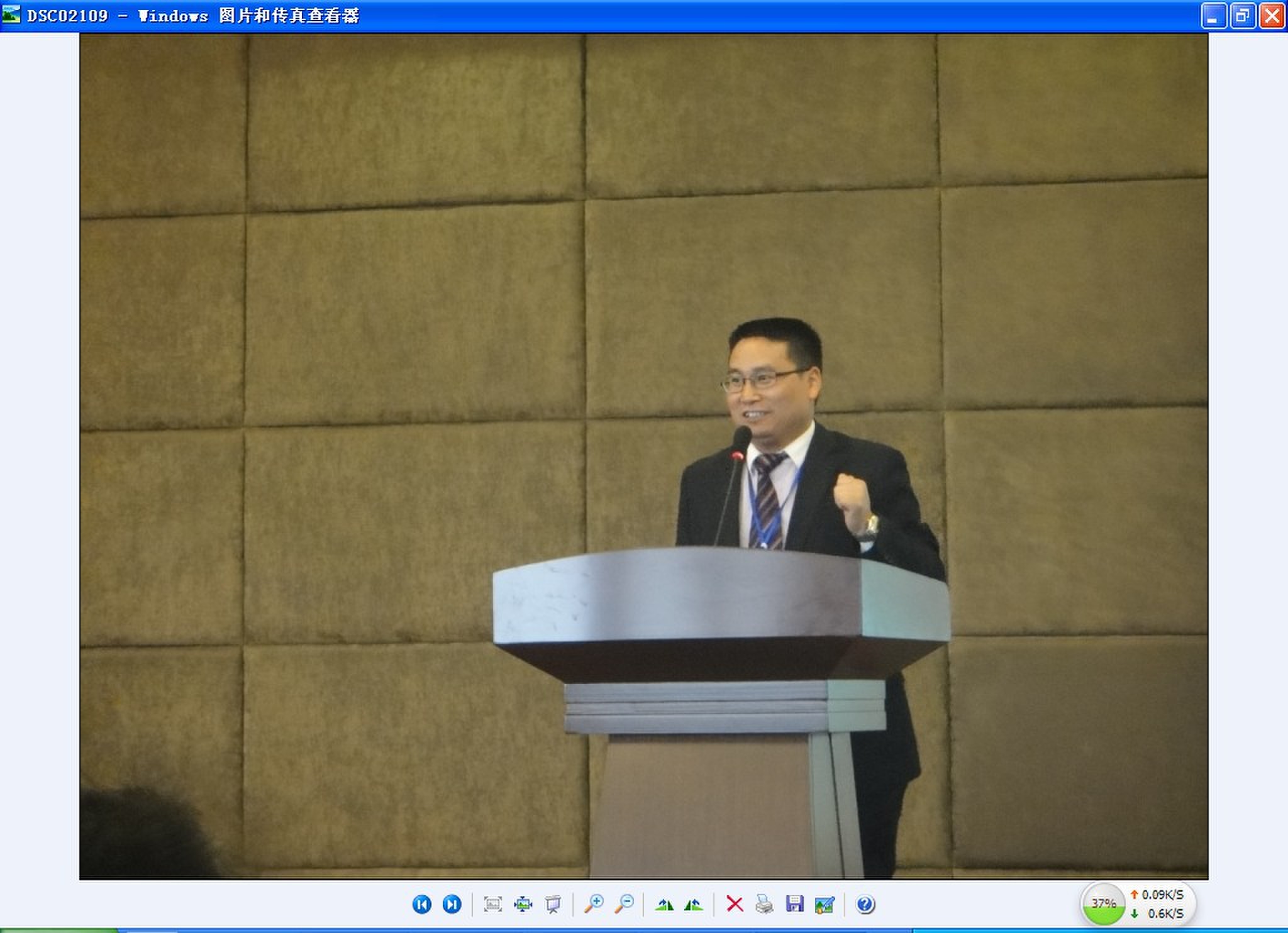Restore down the viewer window
The image size is (1288, 933).
1242,16
